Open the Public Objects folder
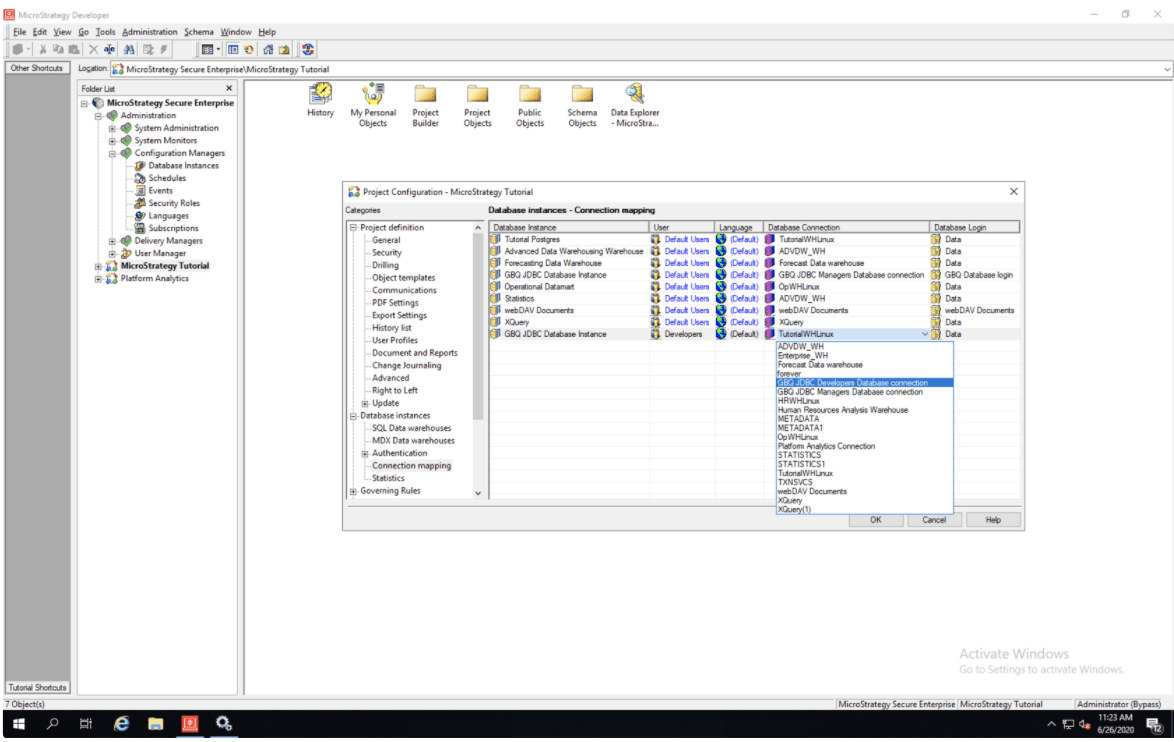1174x742 pixels. [530, 94]
